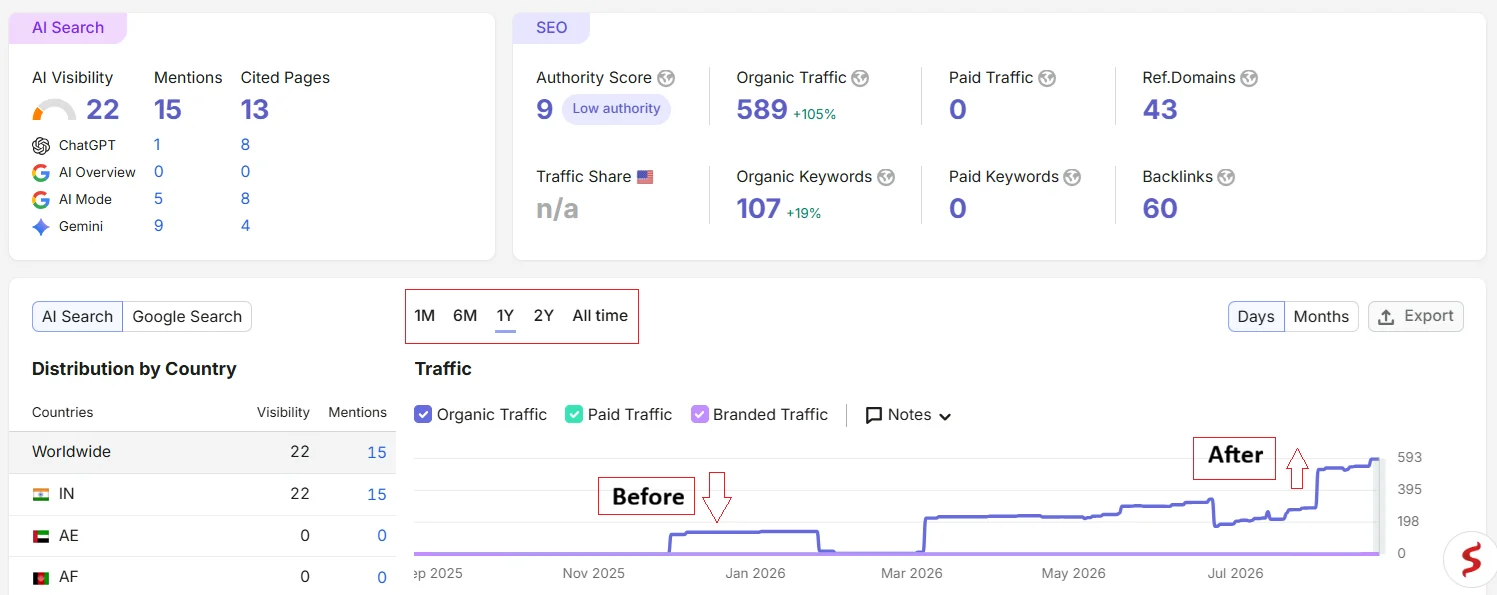Toggle Organic Traffic checkbox

coord(423,414)
